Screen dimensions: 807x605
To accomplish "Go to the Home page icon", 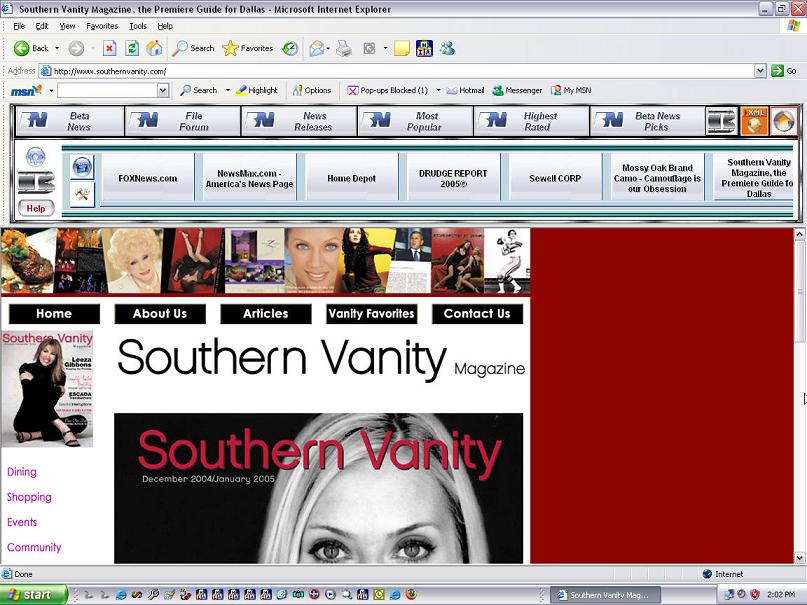I will point(154,48).
